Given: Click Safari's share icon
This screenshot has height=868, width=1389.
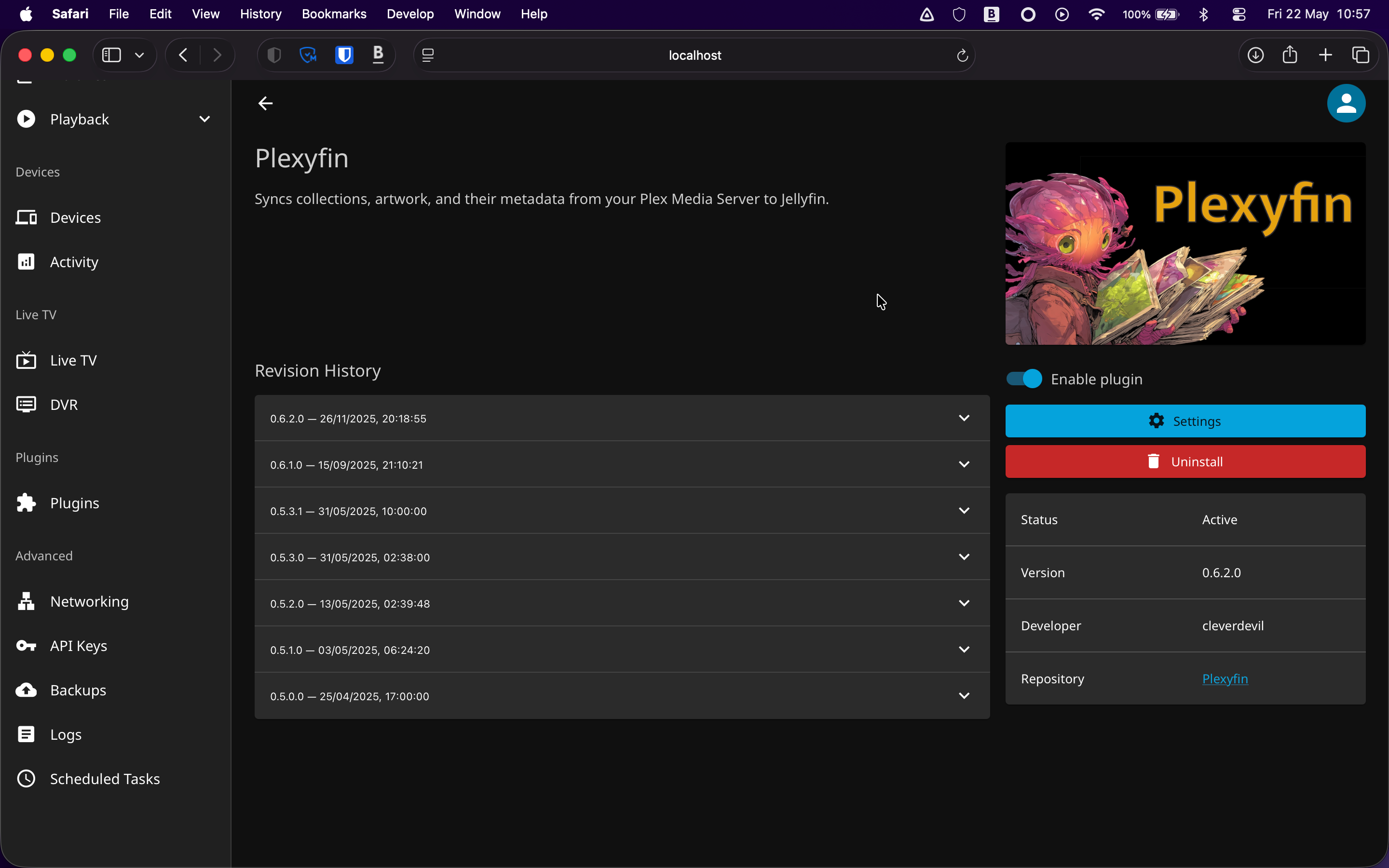Looking at the screenshot, I should pyautogui.click(x=1290, y=55).
